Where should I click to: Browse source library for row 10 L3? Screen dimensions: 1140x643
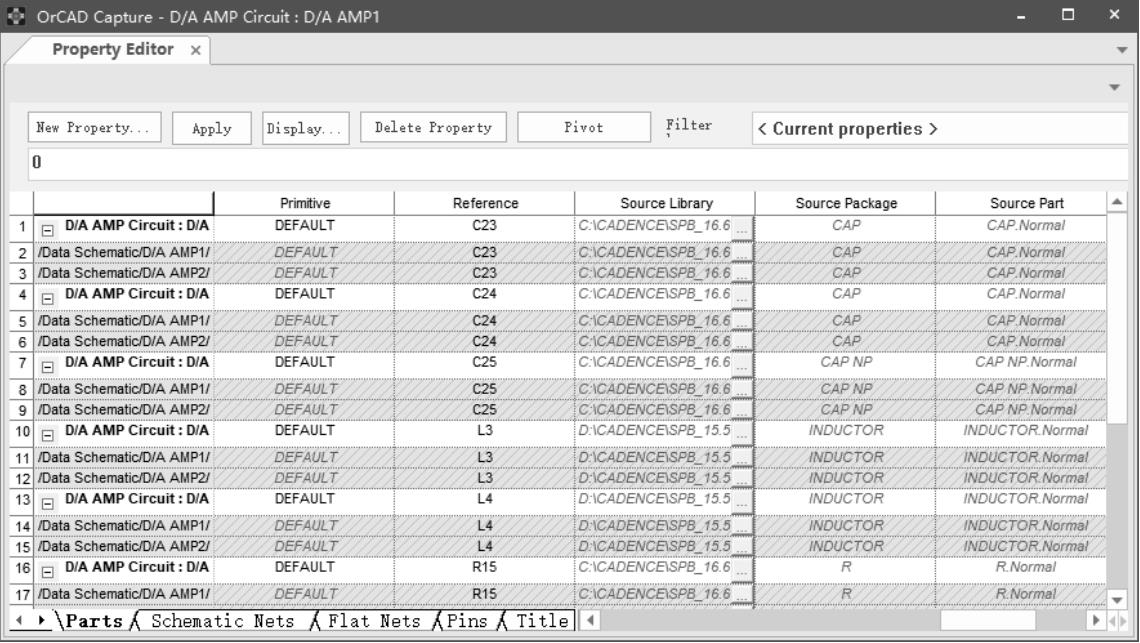(x=742, y=434)
